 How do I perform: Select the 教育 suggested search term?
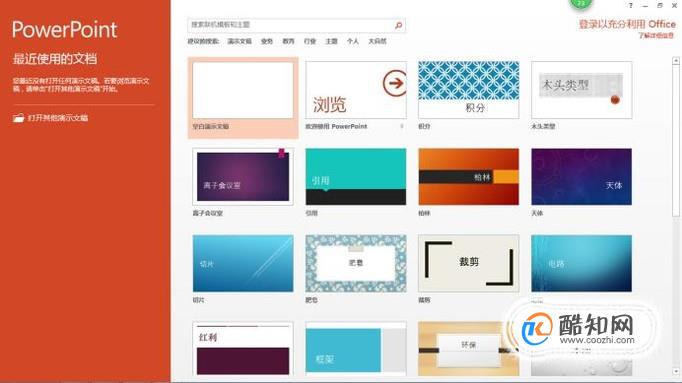288,41
